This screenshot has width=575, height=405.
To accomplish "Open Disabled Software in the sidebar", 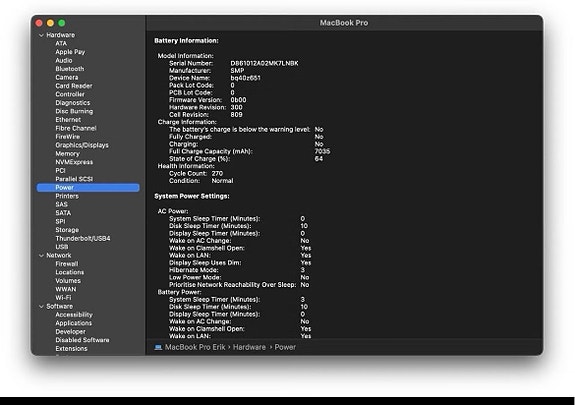I will pyautogui.click(x=82, y=340).
